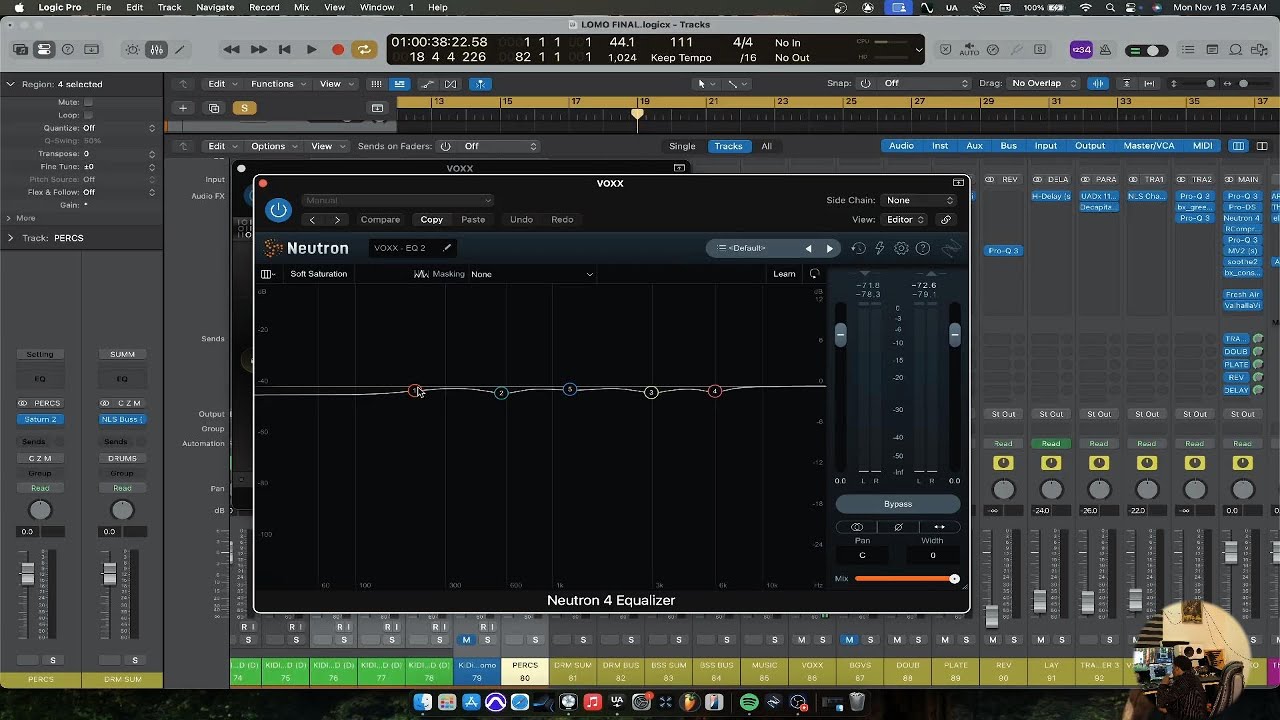Toggle the Inspector icon in control bar

tap(44, 49)
